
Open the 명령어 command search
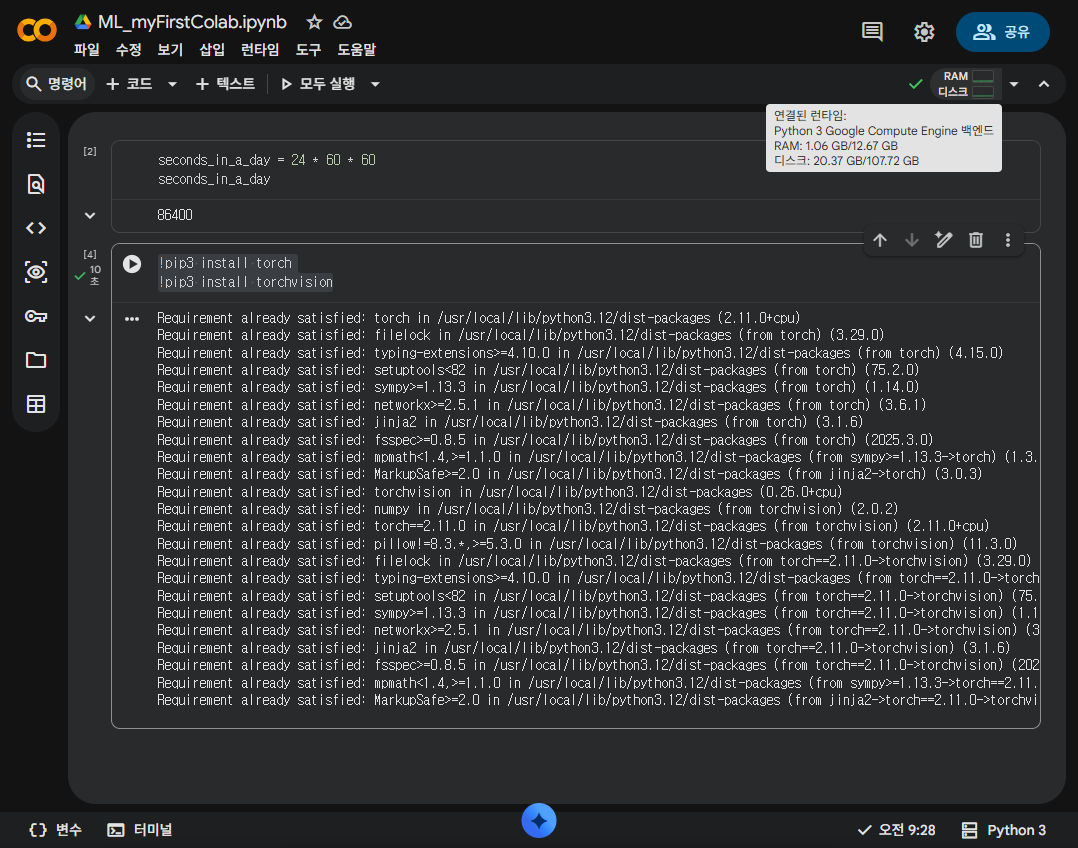[x=56, y=84]
